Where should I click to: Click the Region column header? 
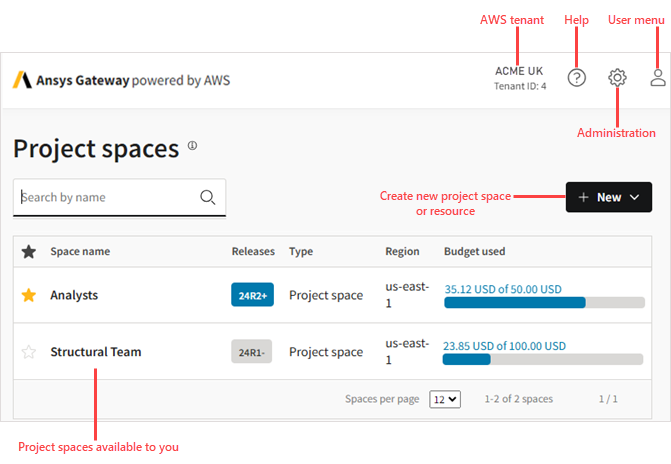[x=402, y=252]
